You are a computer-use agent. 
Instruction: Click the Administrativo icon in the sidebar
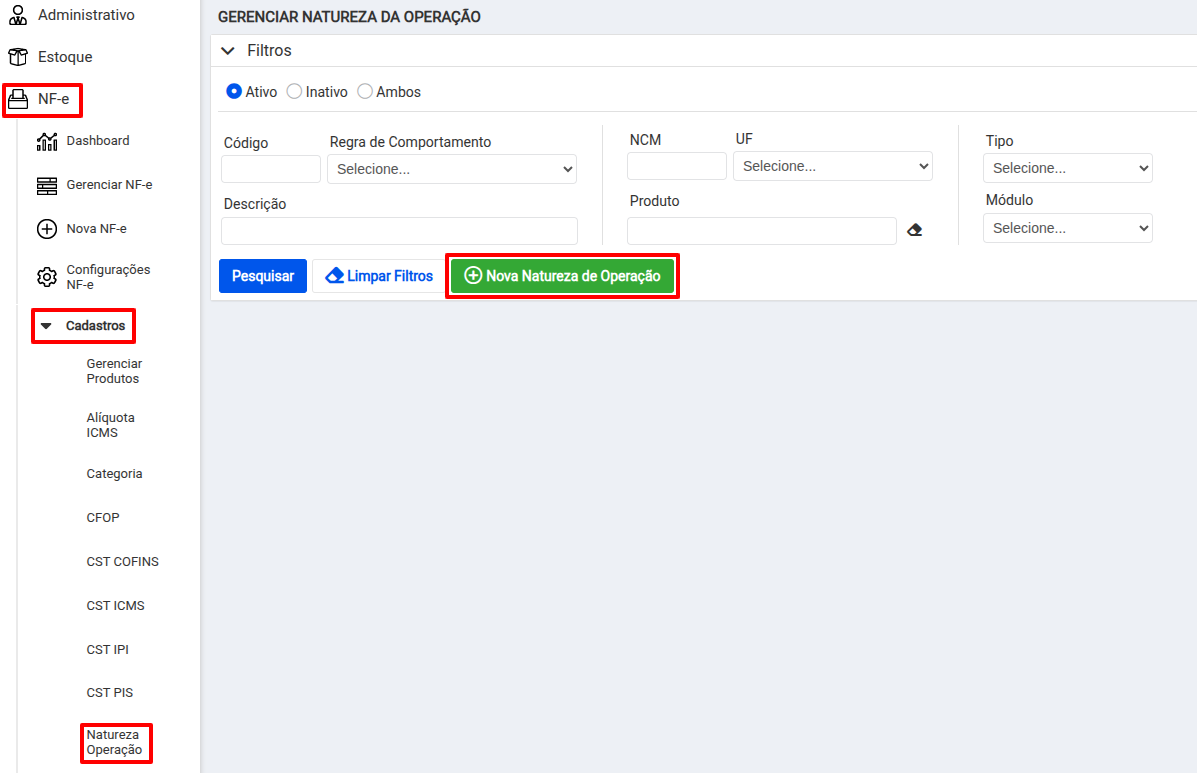(17, 15)
